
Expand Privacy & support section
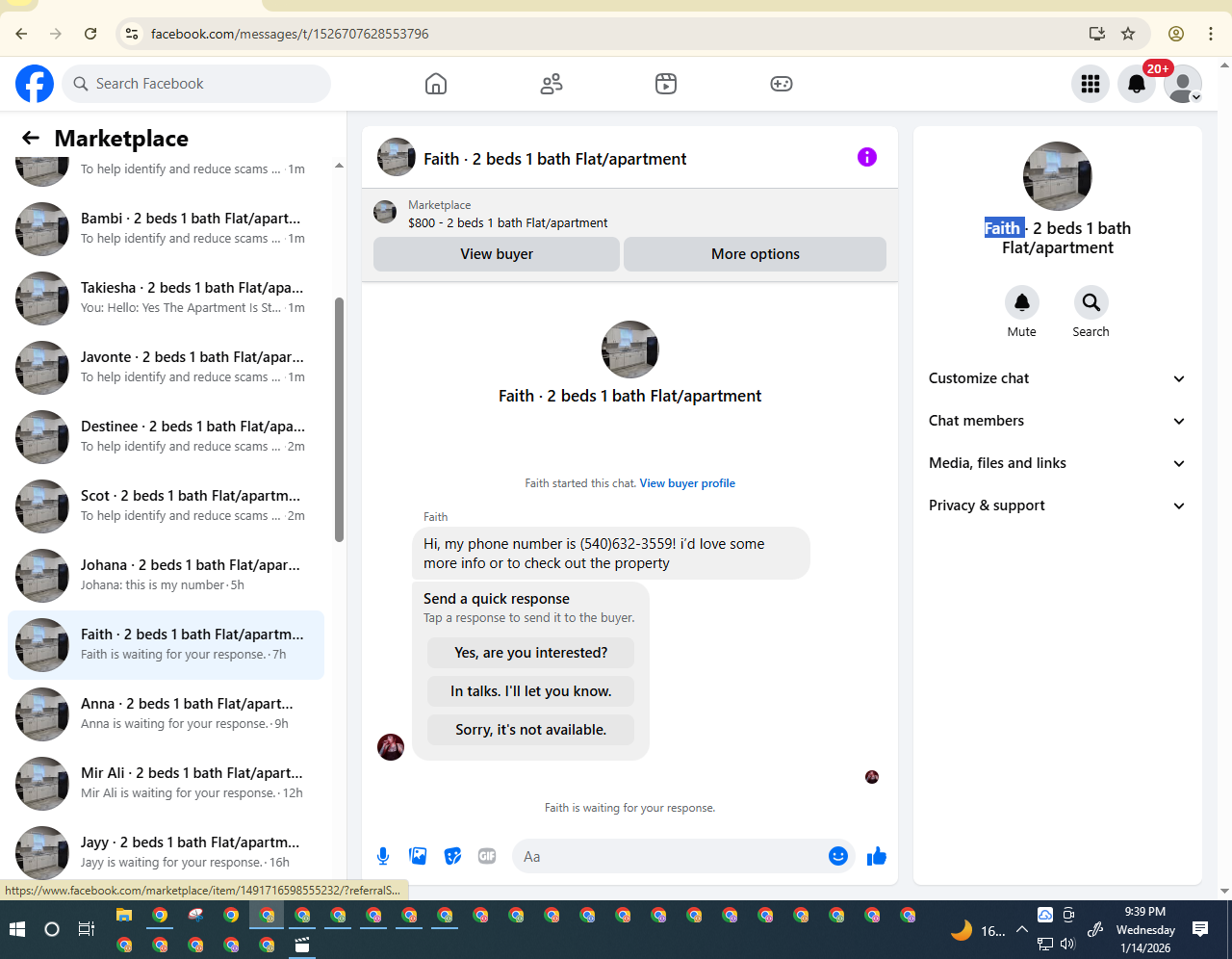click(x=1058, y=505)
